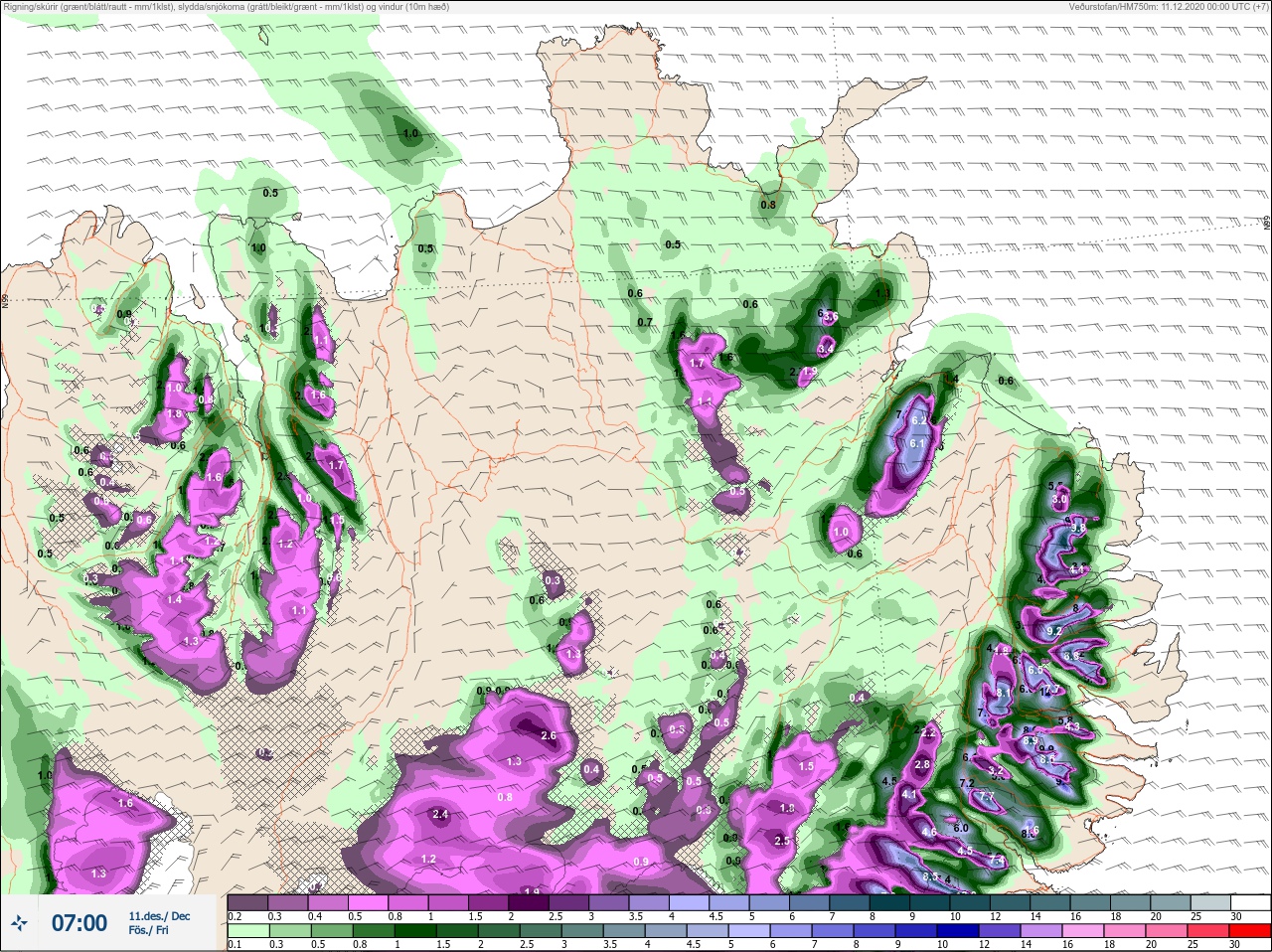Select the lavender swatch labelled 4 in the upper legend
The width and height of the screenshot is (1272, 952).
[690, 902]
